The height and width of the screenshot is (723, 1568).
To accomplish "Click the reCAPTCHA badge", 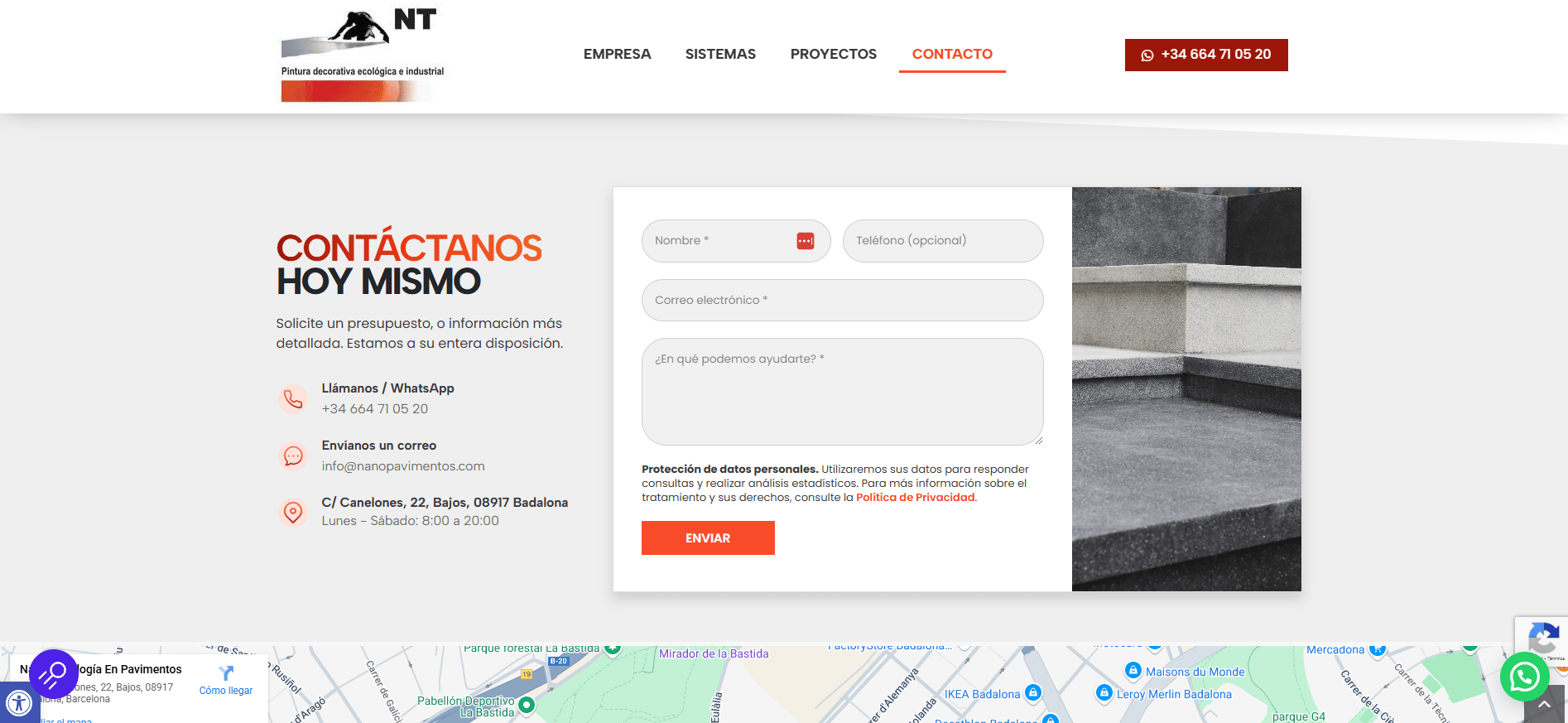I will pos(1542,638).
